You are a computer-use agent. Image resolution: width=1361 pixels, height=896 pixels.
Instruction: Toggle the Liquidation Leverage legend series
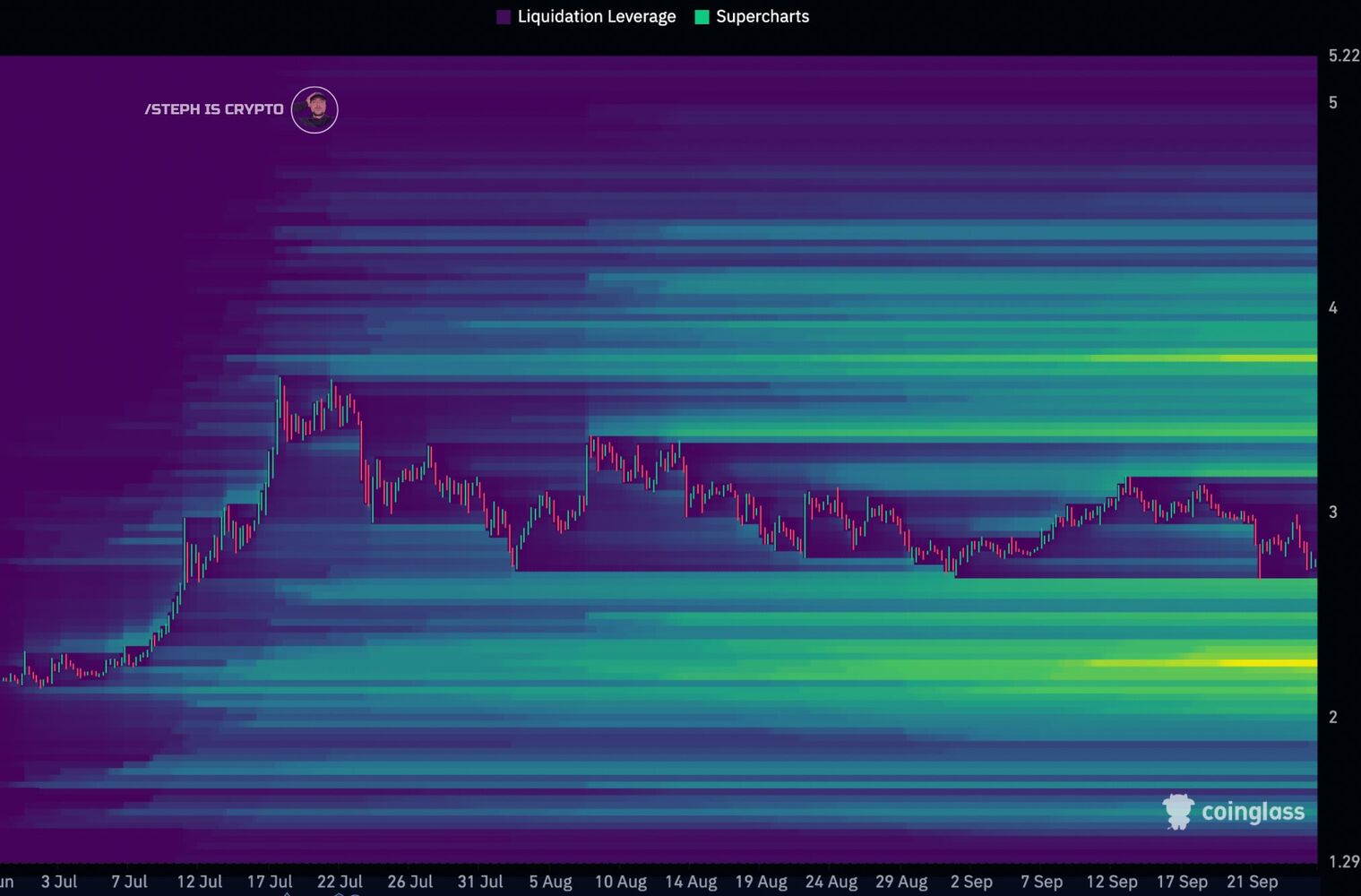(x=586, y=16)
